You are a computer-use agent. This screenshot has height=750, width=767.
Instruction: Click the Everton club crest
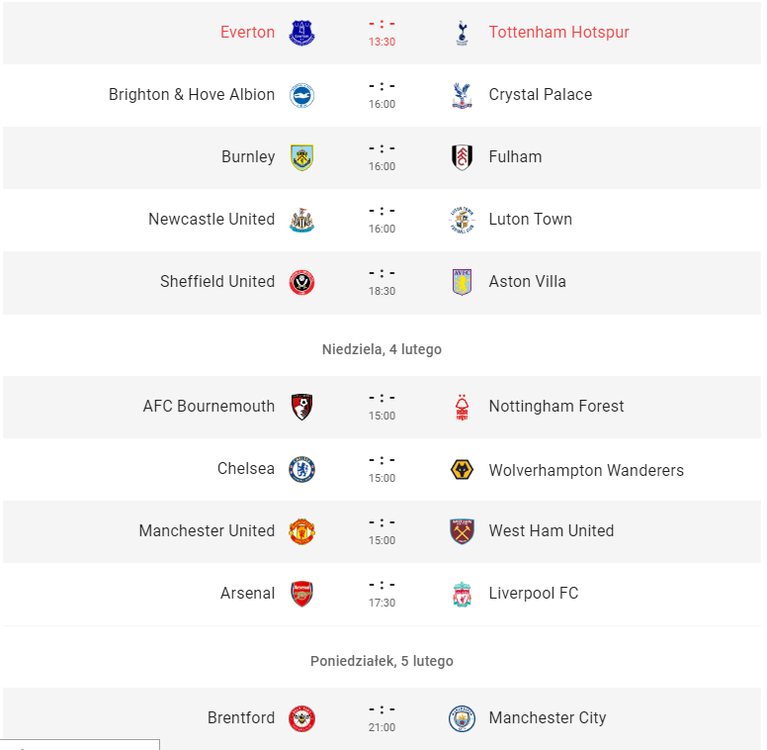302,33
